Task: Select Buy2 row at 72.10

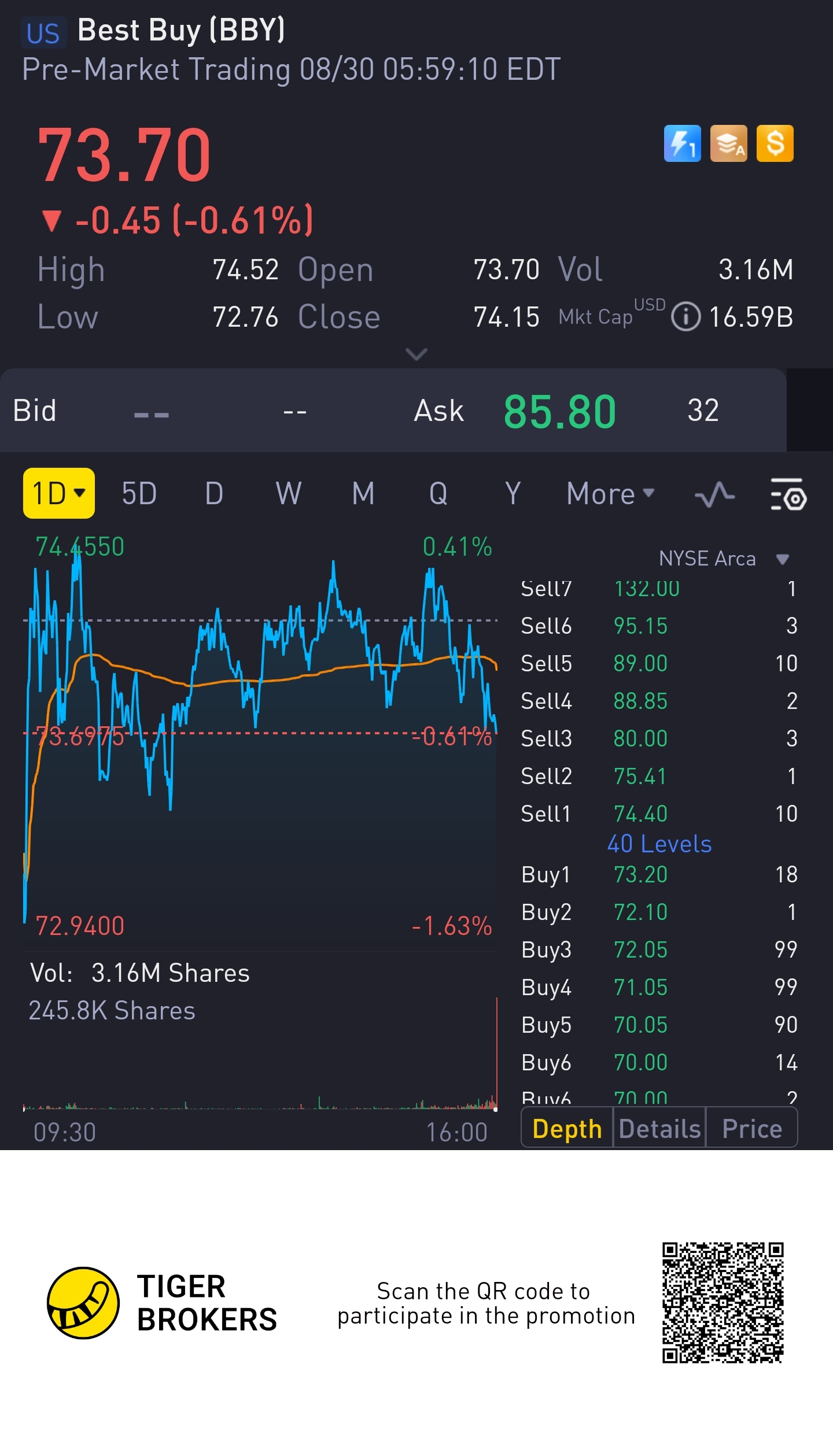Action: pos(659,912)
